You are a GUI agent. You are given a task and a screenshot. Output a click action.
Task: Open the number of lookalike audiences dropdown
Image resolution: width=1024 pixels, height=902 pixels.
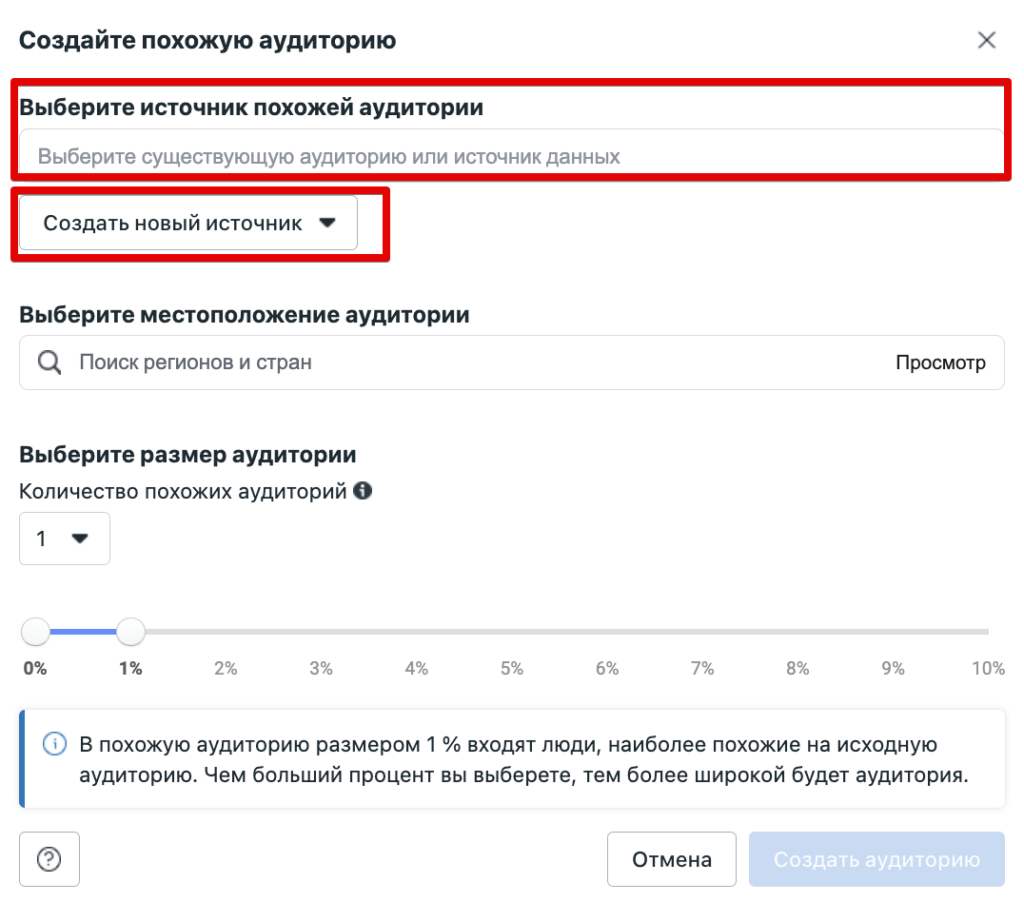pyautogui.click(x=64, y=538)
